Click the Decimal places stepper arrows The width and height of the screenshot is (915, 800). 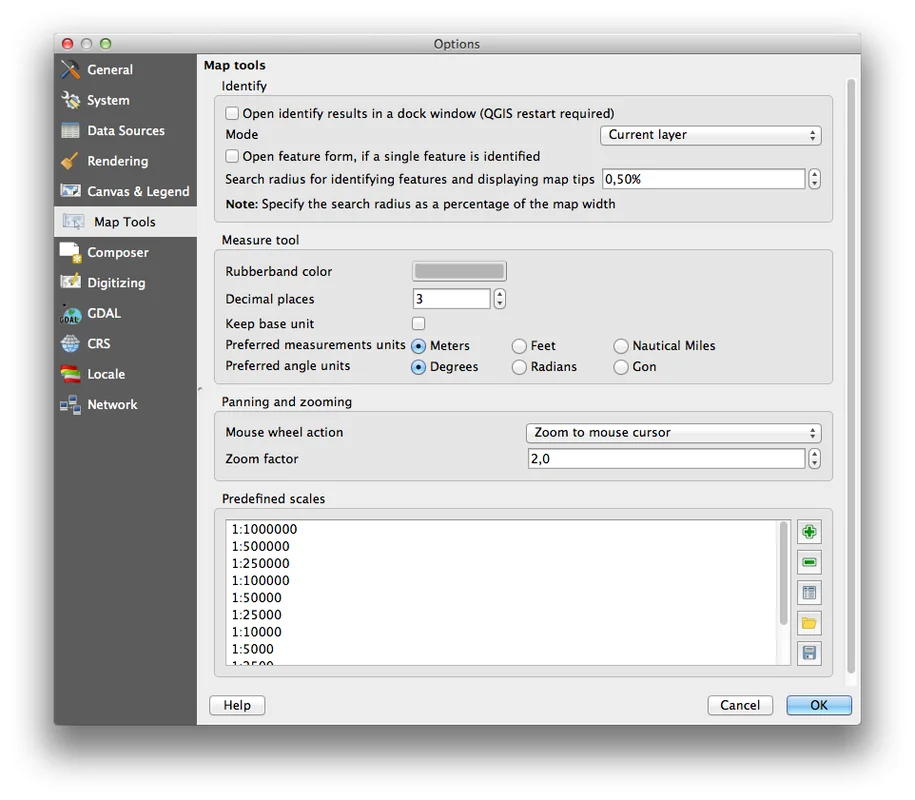coord(500,299)
